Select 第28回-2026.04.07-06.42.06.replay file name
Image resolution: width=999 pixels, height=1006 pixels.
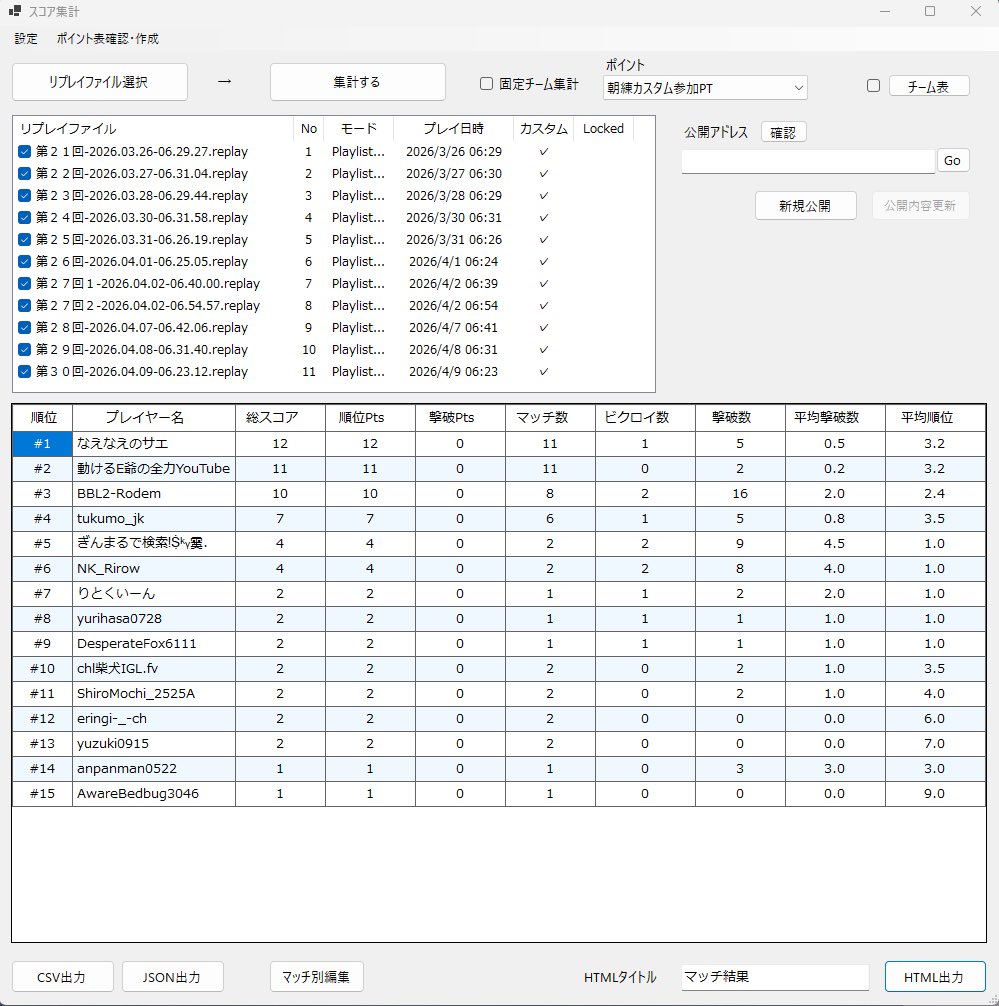click(x=142, y=328)
